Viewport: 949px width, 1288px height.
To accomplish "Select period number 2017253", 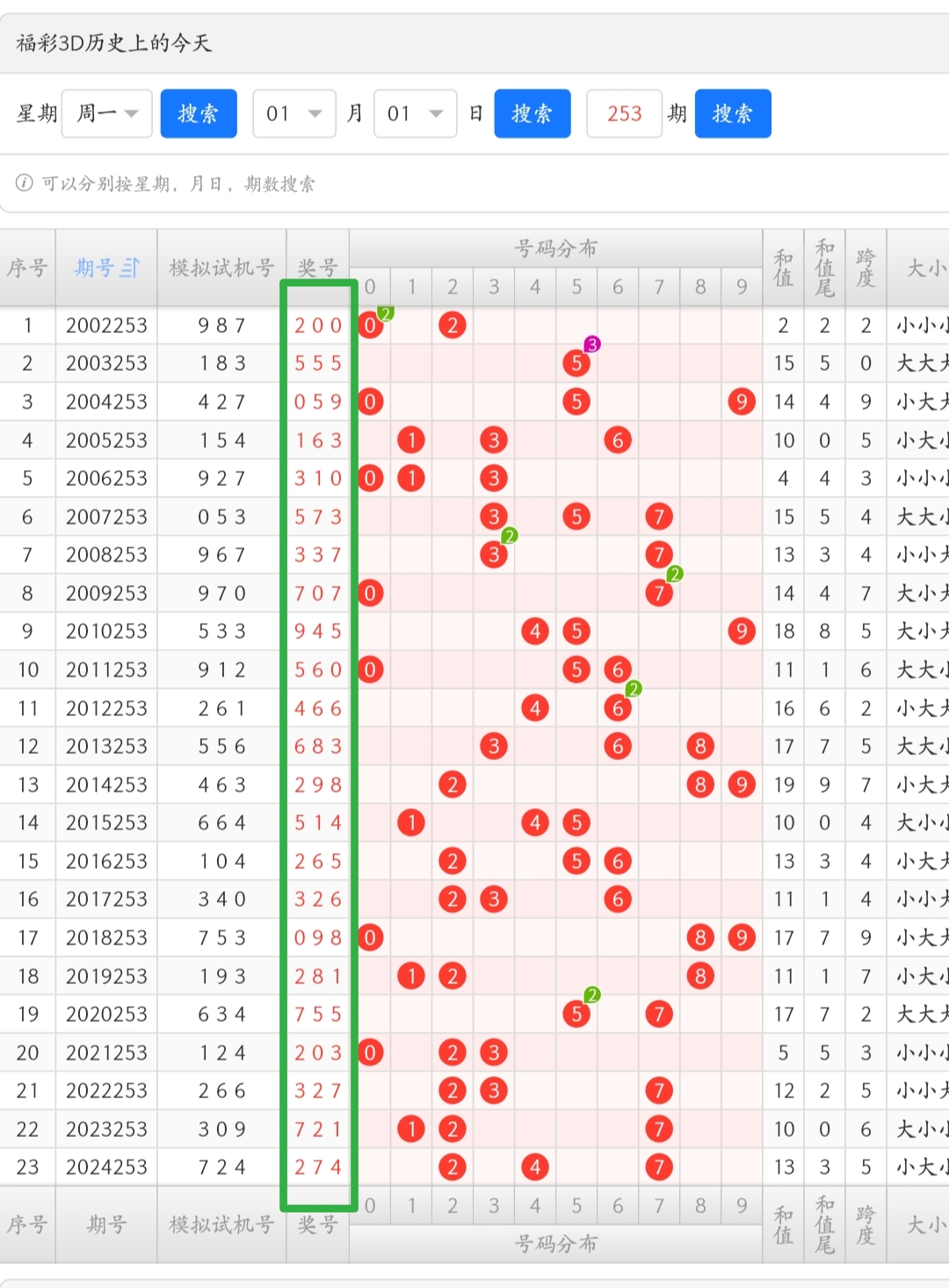I will click(106, 899).
